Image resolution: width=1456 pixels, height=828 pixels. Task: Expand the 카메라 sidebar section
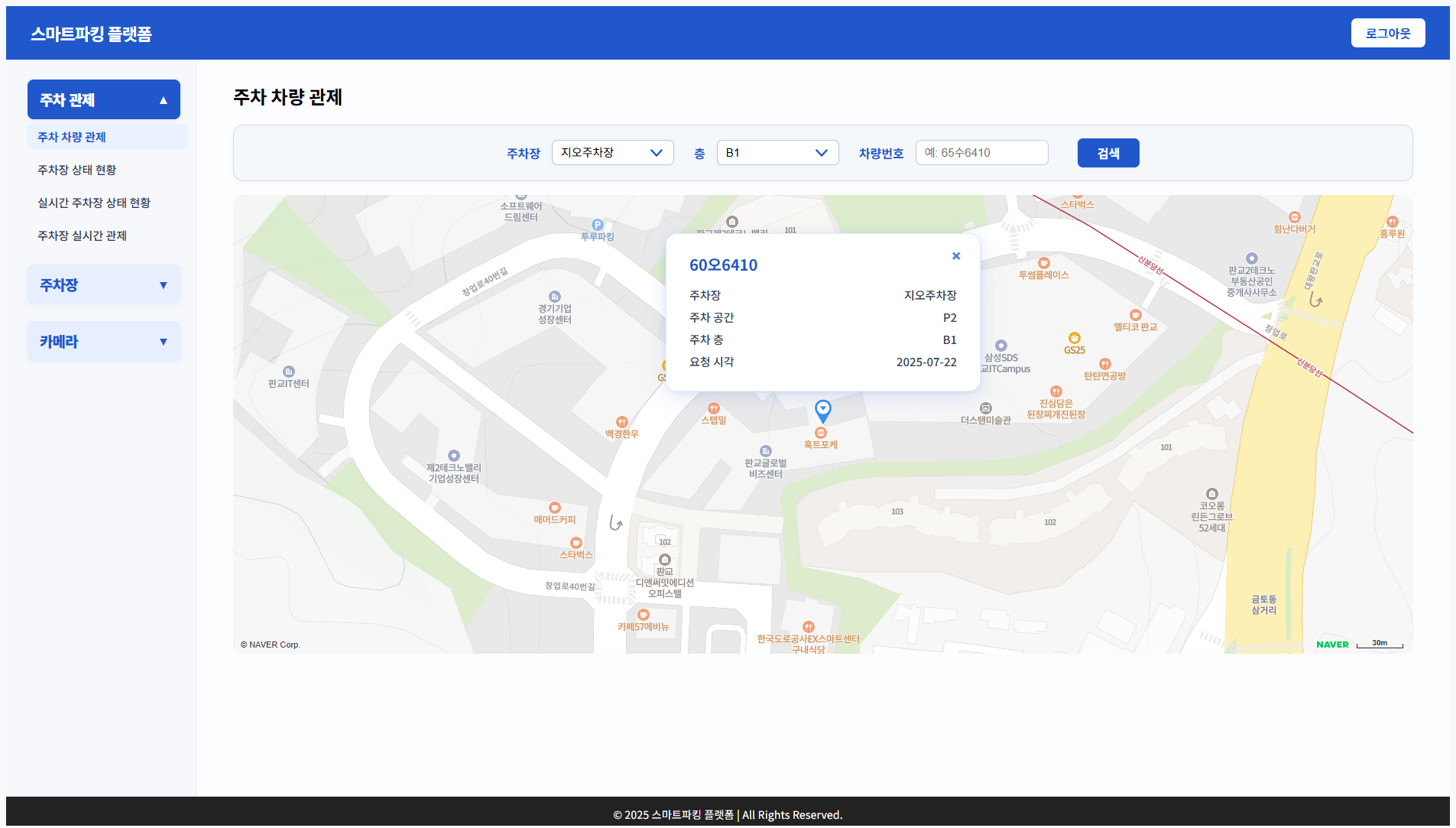pyautogui.click(x=104, y=342)
